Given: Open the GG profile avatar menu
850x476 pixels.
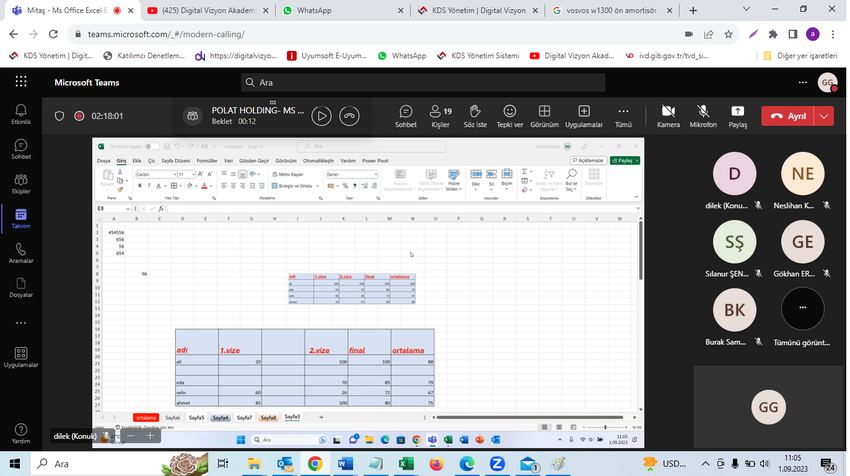Looking at the screenshot, I should pyautogui.click(x=827, y=82).
